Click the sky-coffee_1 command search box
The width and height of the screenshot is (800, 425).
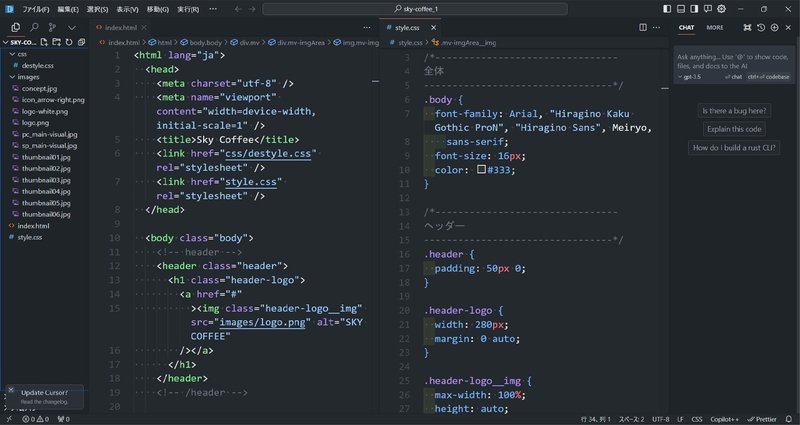tap(415, 9)
